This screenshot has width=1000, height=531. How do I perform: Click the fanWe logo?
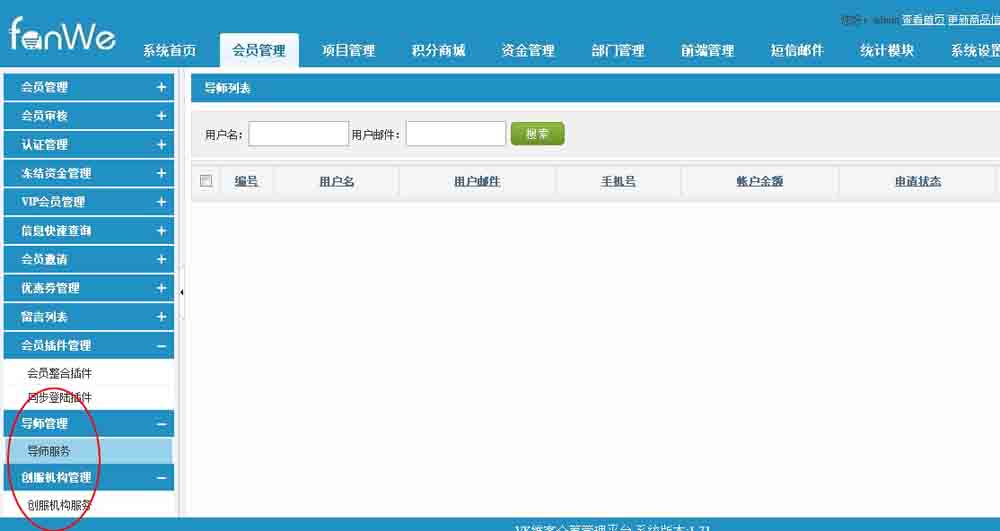(x=62, y=35)
